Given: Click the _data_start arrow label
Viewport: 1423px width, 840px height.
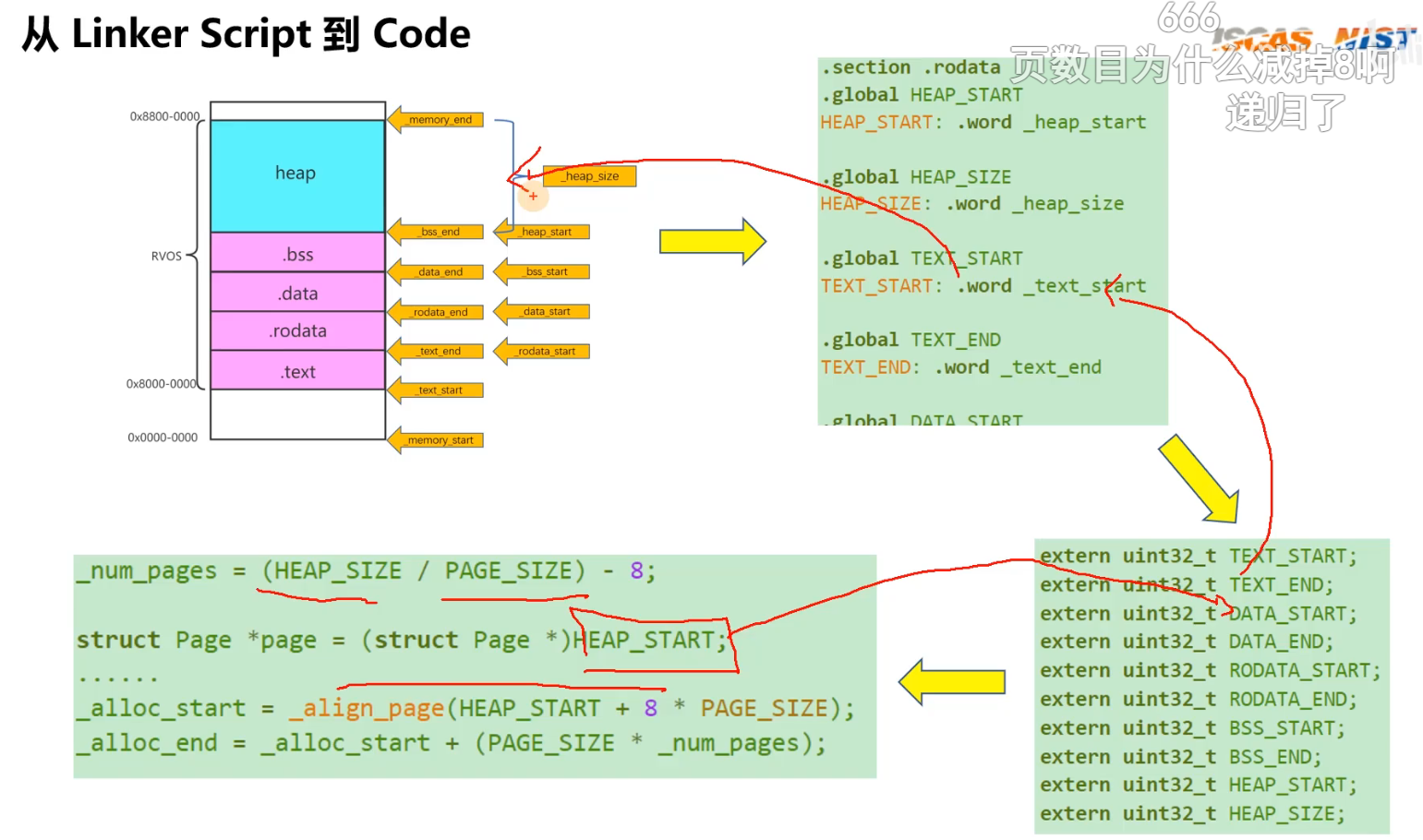Looking at the screenshot, I should pos(542,311).
